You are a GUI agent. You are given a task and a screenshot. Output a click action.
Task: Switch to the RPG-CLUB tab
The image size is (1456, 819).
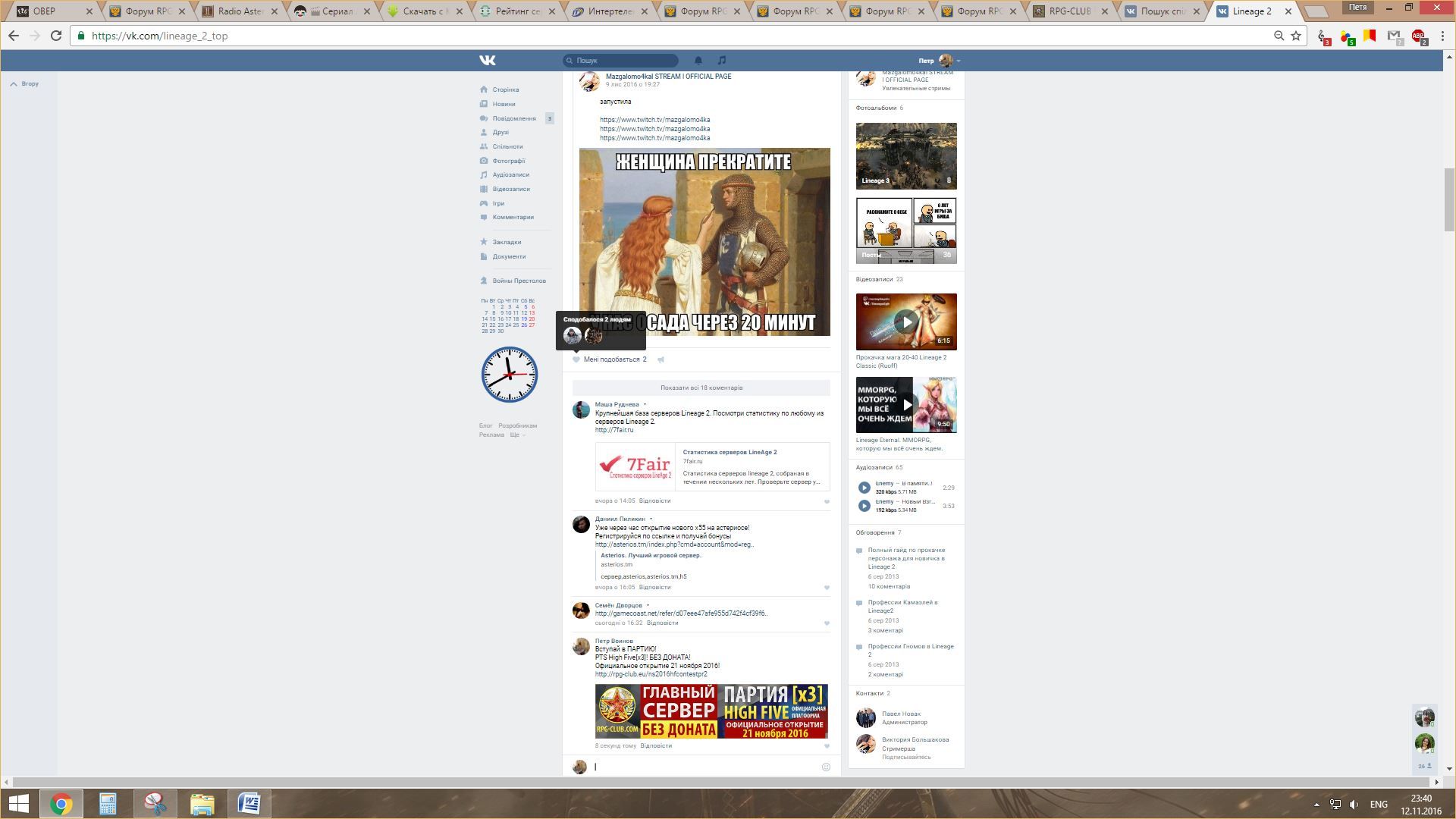(x=1072, y=11)
